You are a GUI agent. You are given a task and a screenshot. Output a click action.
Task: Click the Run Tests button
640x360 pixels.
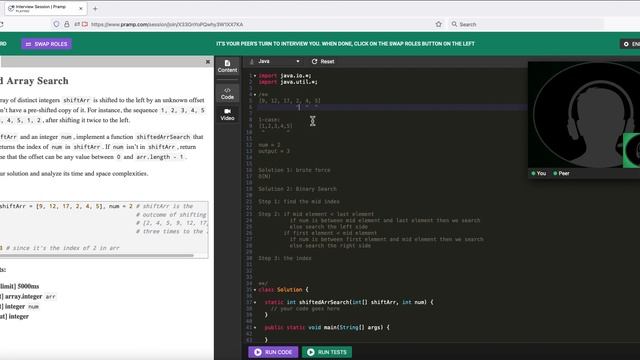(327, 352)
